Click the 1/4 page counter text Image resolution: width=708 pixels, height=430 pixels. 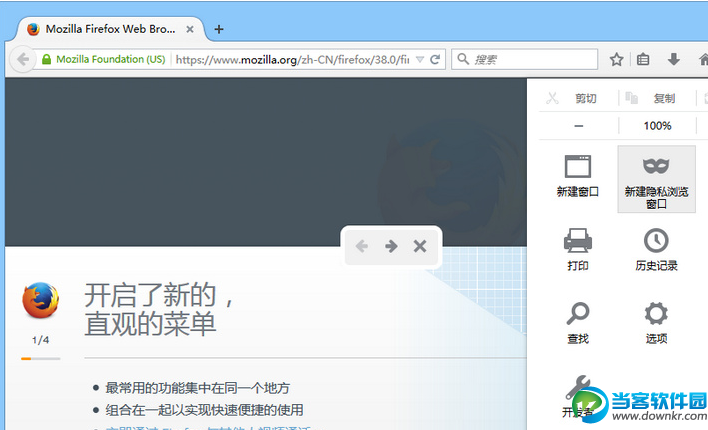pos(41,340)
